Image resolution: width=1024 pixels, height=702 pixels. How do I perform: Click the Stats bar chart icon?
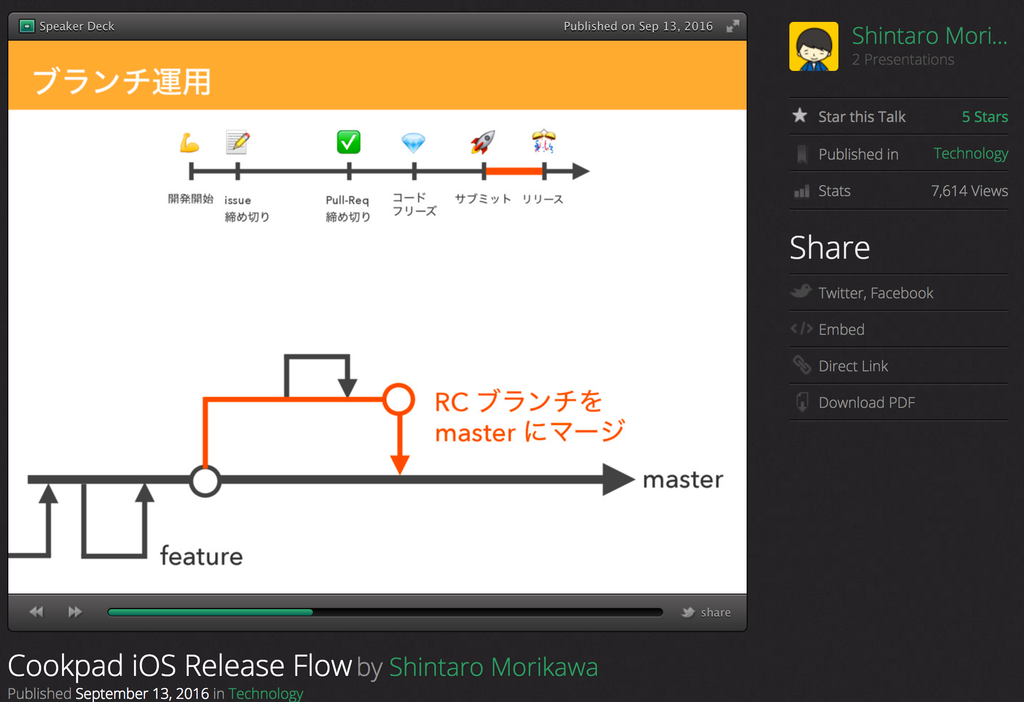tap(801, 191)
